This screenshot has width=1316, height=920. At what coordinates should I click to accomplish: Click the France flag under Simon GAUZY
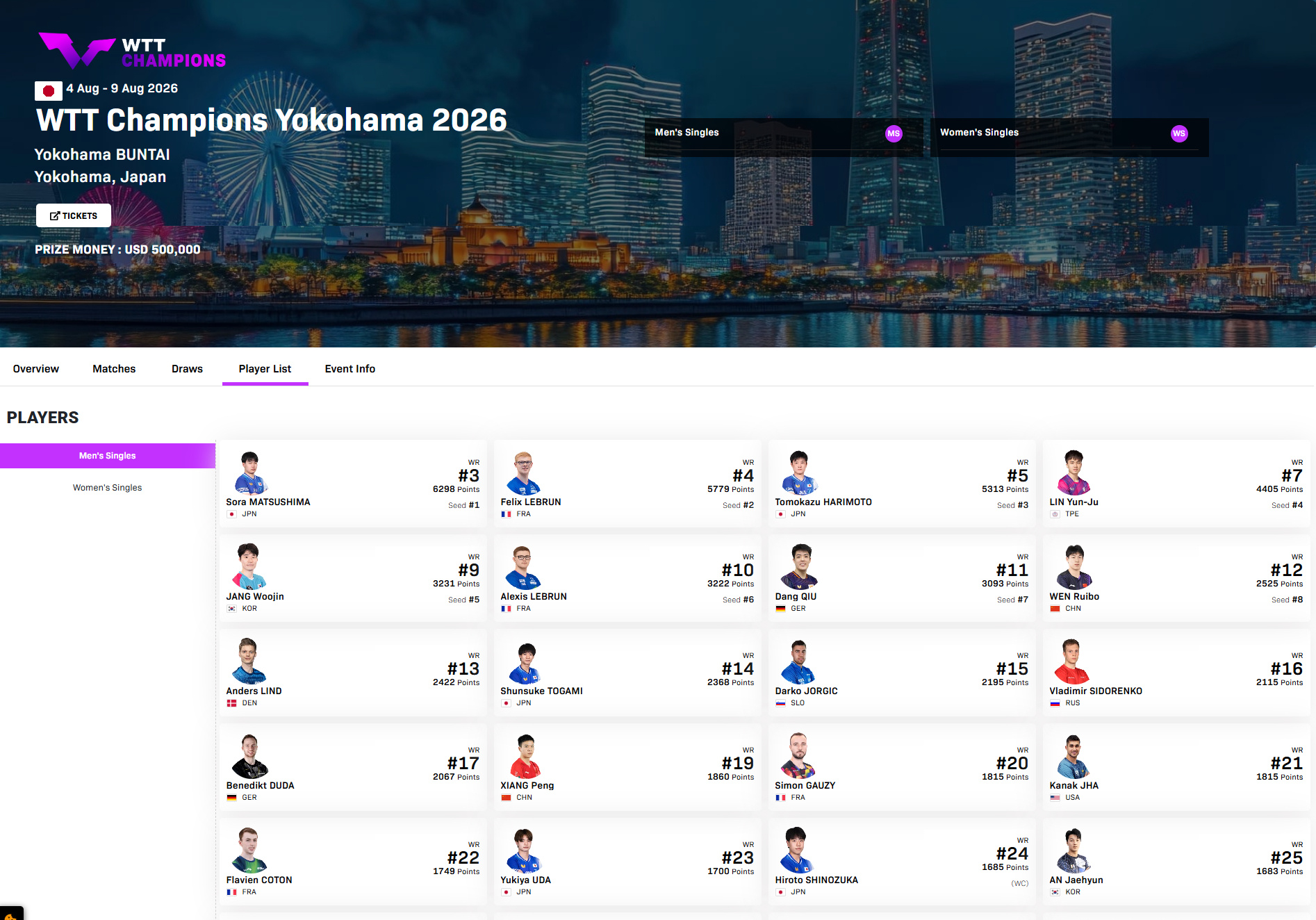[x=780, y=798]
